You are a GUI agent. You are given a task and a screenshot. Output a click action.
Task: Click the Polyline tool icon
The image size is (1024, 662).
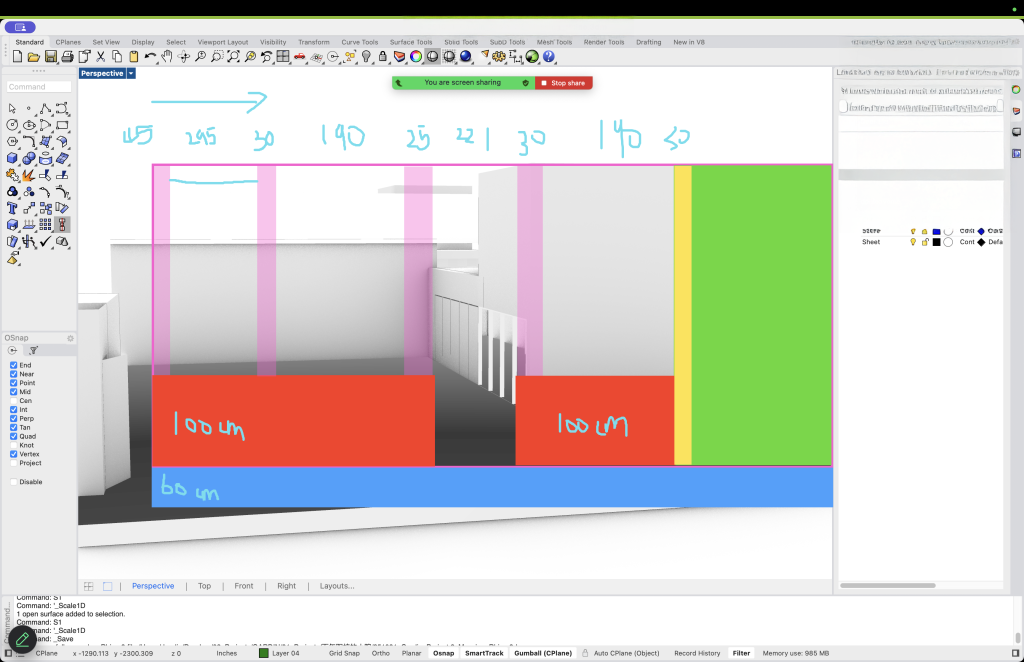coord(46,108)
